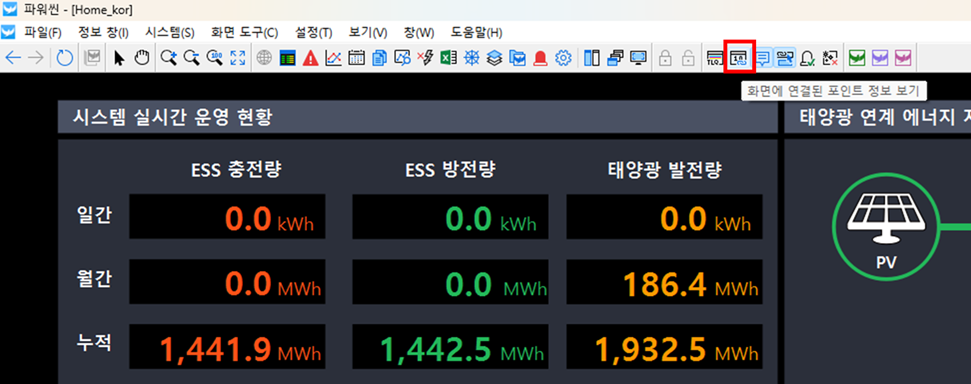Open the 화면 도구(C) menu
971x384 pixels.
(245, 32)
